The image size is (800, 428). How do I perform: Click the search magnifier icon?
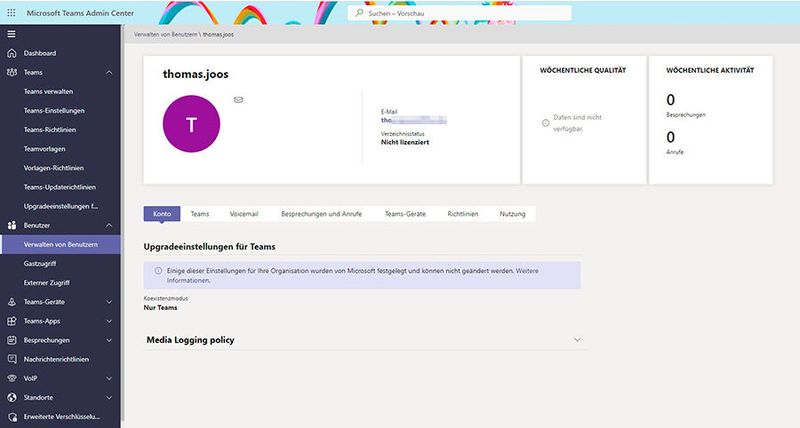[x=359, y=13]
